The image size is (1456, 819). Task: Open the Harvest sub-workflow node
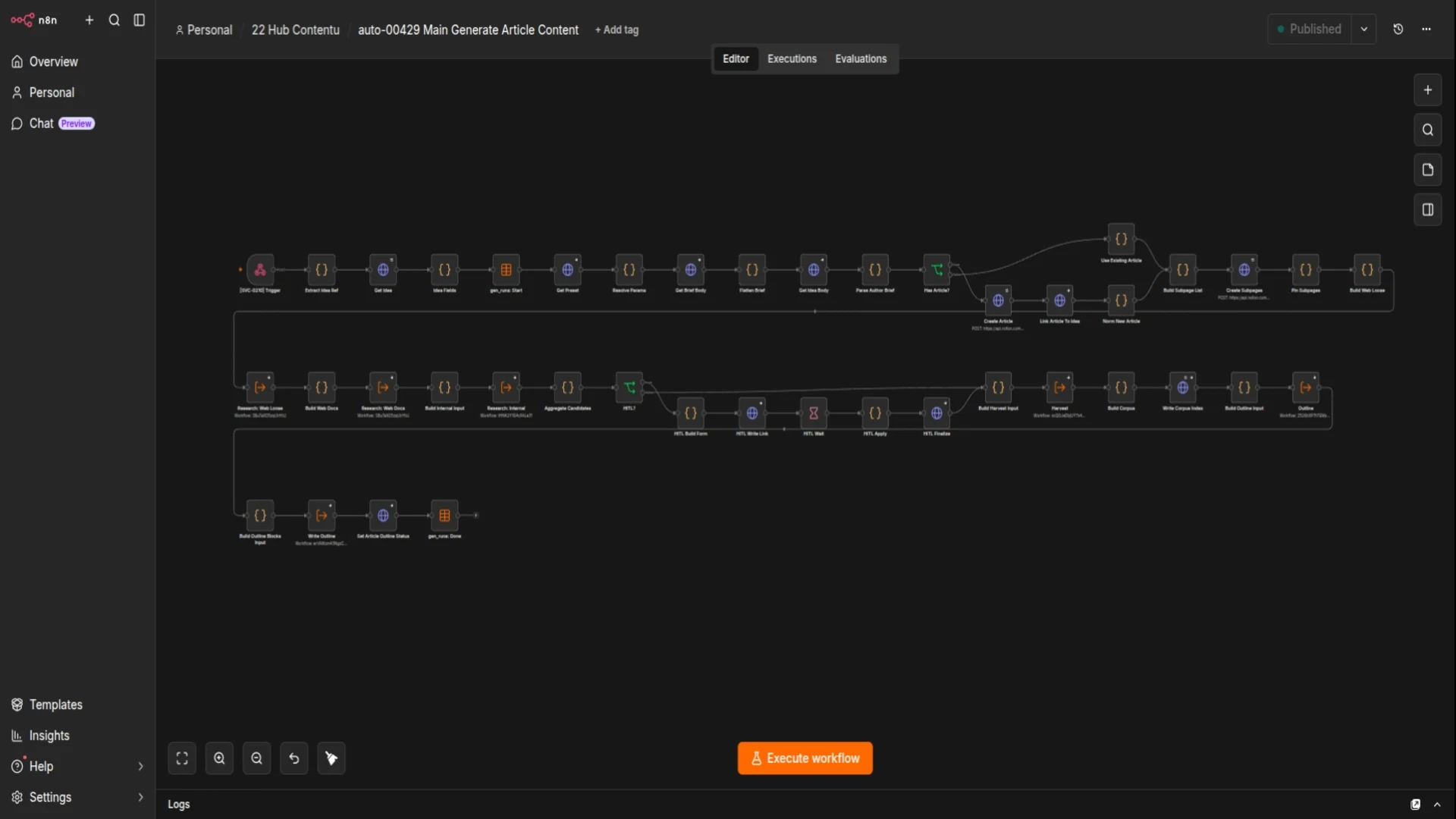[1059, 388]
